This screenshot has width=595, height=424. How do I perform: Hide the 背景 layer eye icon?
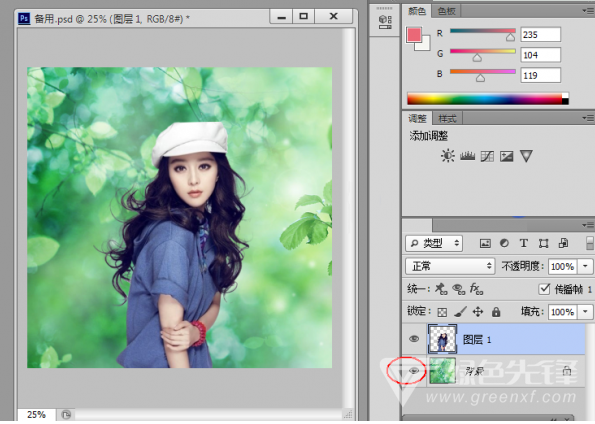click(x=414, y=371)
